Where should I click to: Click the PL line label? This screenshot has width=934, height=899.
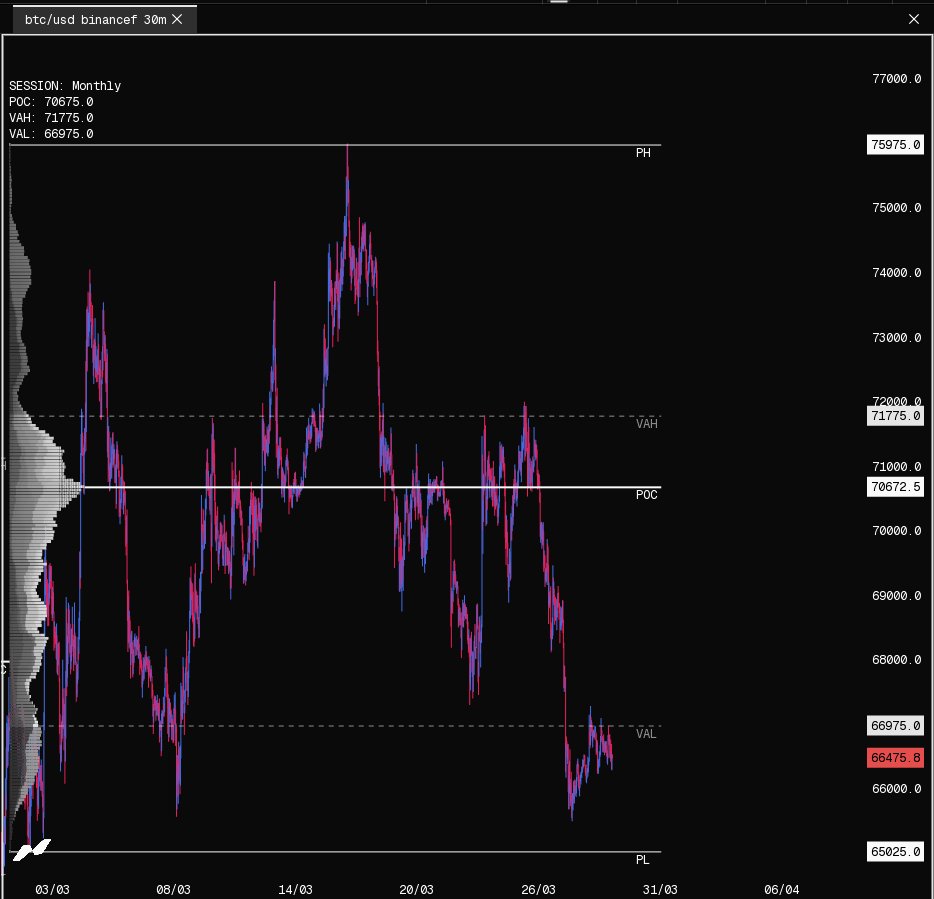click(x=642, y=860)
